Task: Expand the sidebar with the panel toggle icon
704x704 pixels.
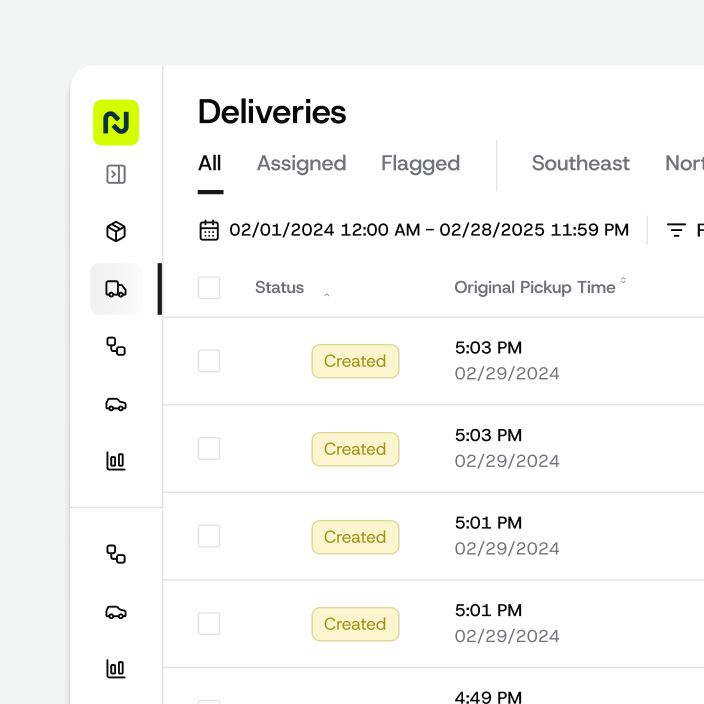Action: pos(116,174)
